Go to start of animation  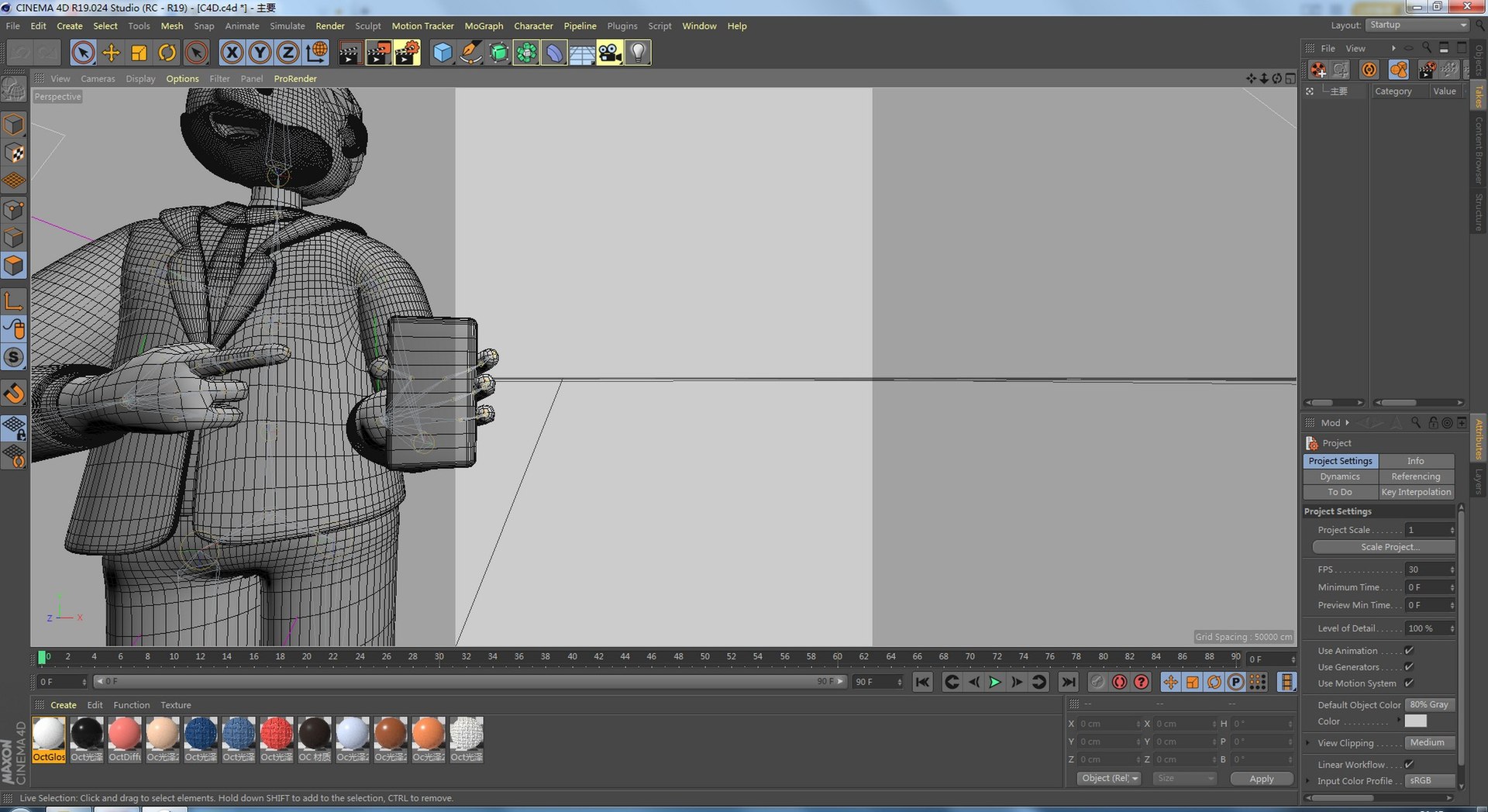922,682
